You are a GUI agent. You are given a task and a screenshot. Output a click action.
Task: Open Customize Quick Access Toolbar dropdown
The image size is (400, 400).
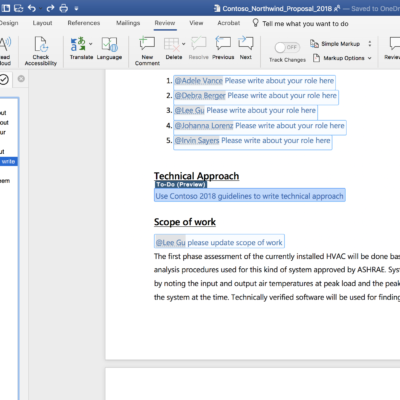point(76,9)
